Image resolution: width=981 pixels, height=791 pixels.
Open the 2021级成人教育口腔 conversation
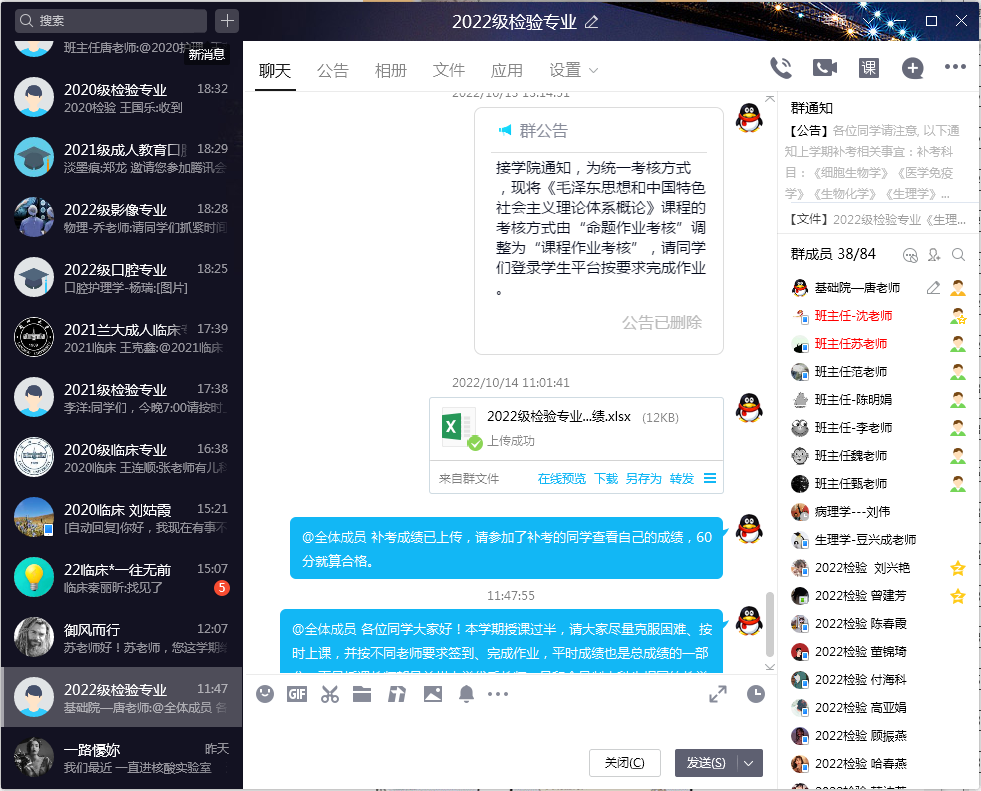coord(121,158)
